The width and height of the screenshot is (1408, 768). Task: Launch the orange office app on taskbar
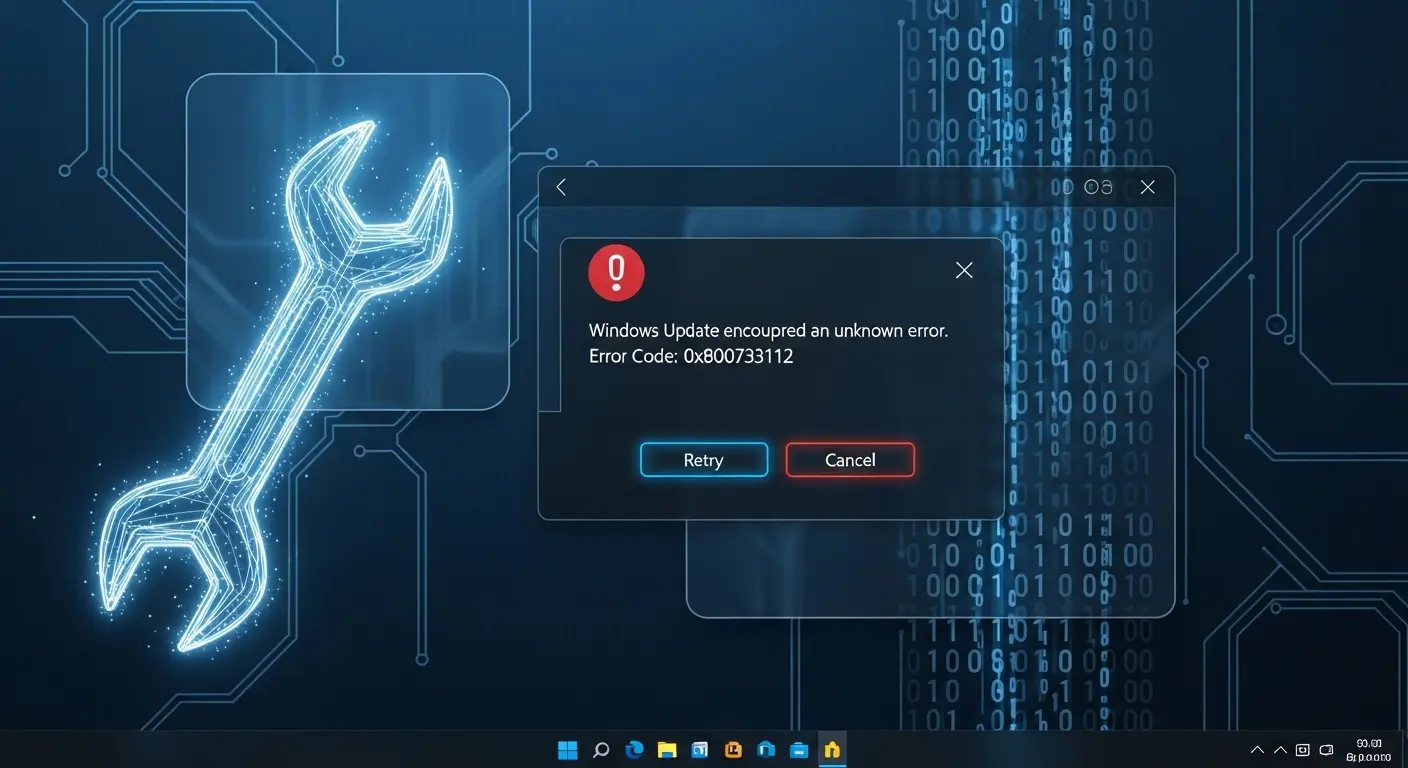coord(733,749)
